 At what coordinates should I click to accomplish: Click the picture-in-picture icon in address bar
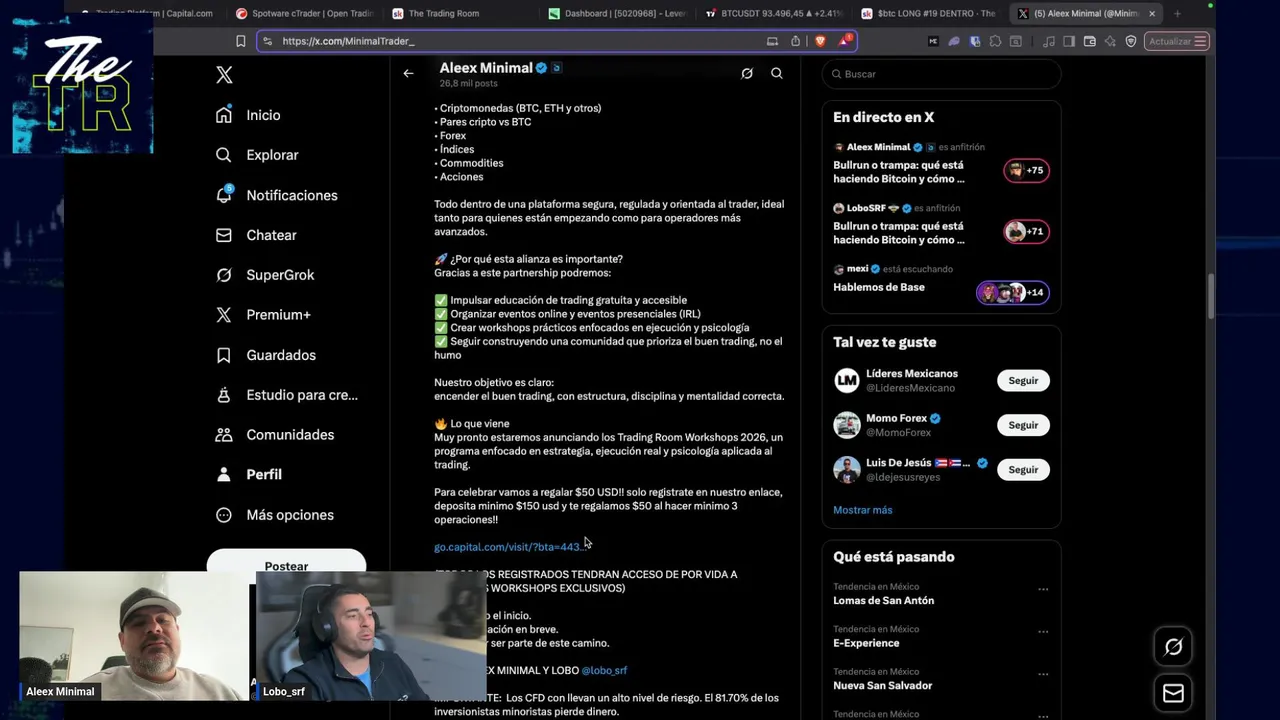tap(772, 41)
